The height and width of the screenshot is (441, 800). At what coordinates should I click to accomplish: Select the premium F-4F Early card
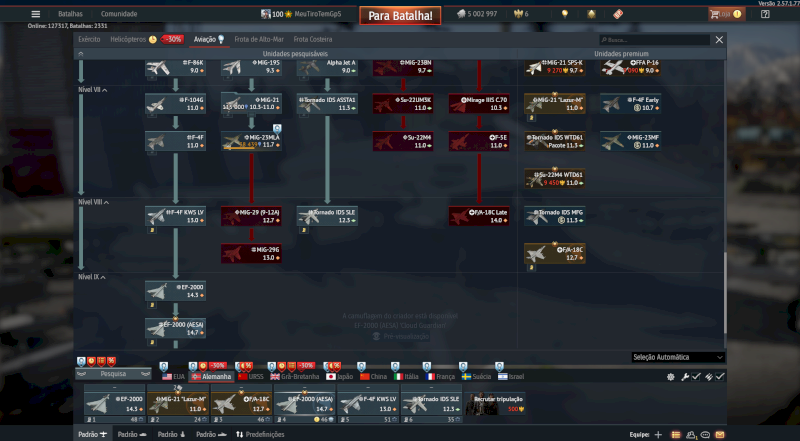point(631,104)
